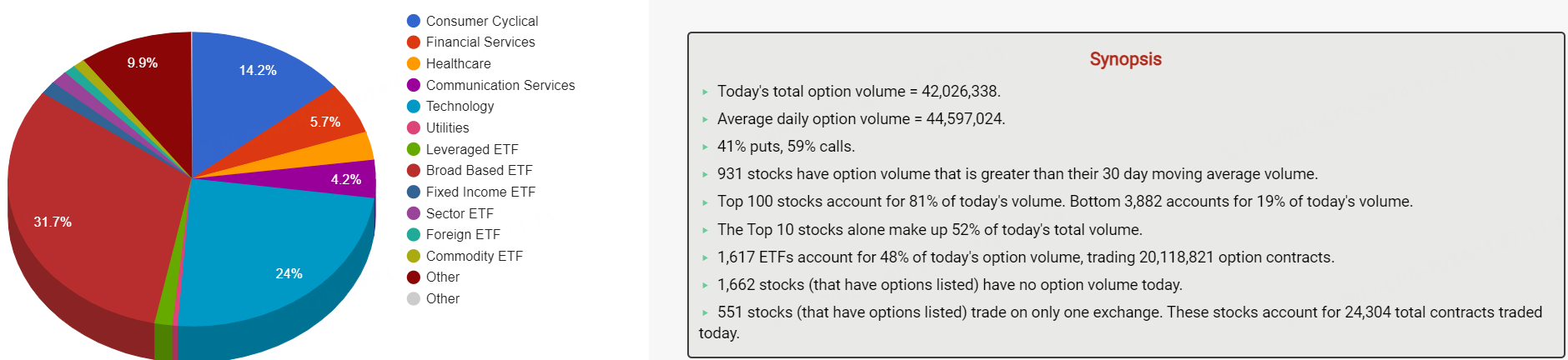Viewport: 1568px width, 360px height.
Task: Click the Technology legend color dot
Action: click(414, 107)
